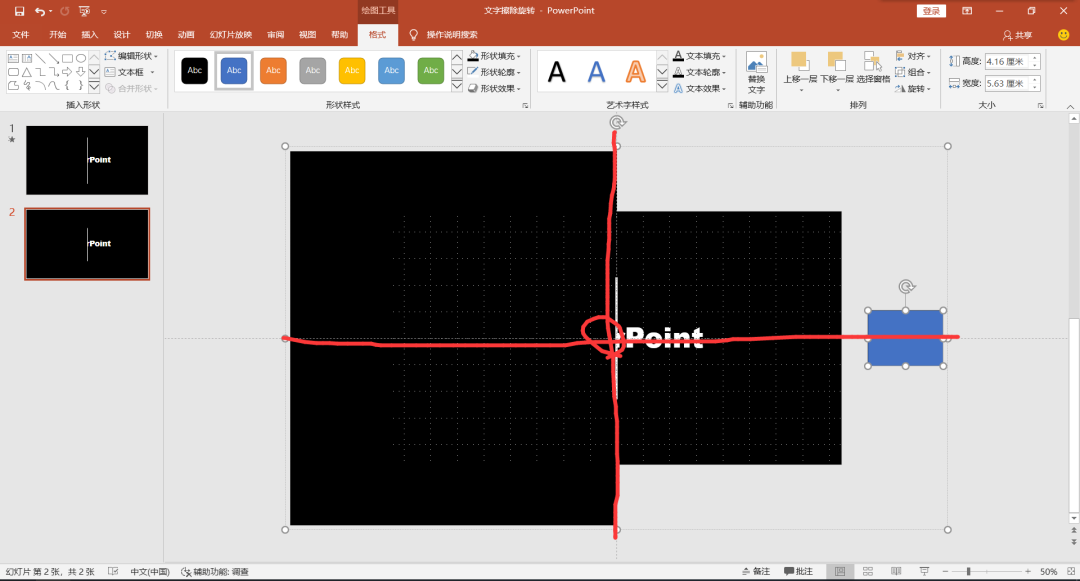The width and height of the screenshot is (1080, 581).
Task: Open 文本填充 dropdown
Action: click(699, 56)
